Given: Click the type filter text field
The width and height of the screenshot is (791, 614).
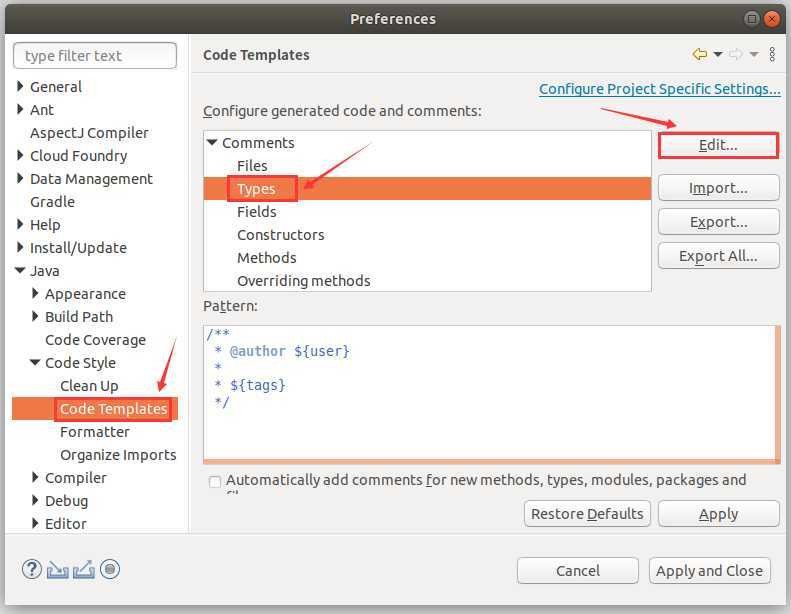Looking at the screenshot, I should pyautogui.click(x=96, y=56).
